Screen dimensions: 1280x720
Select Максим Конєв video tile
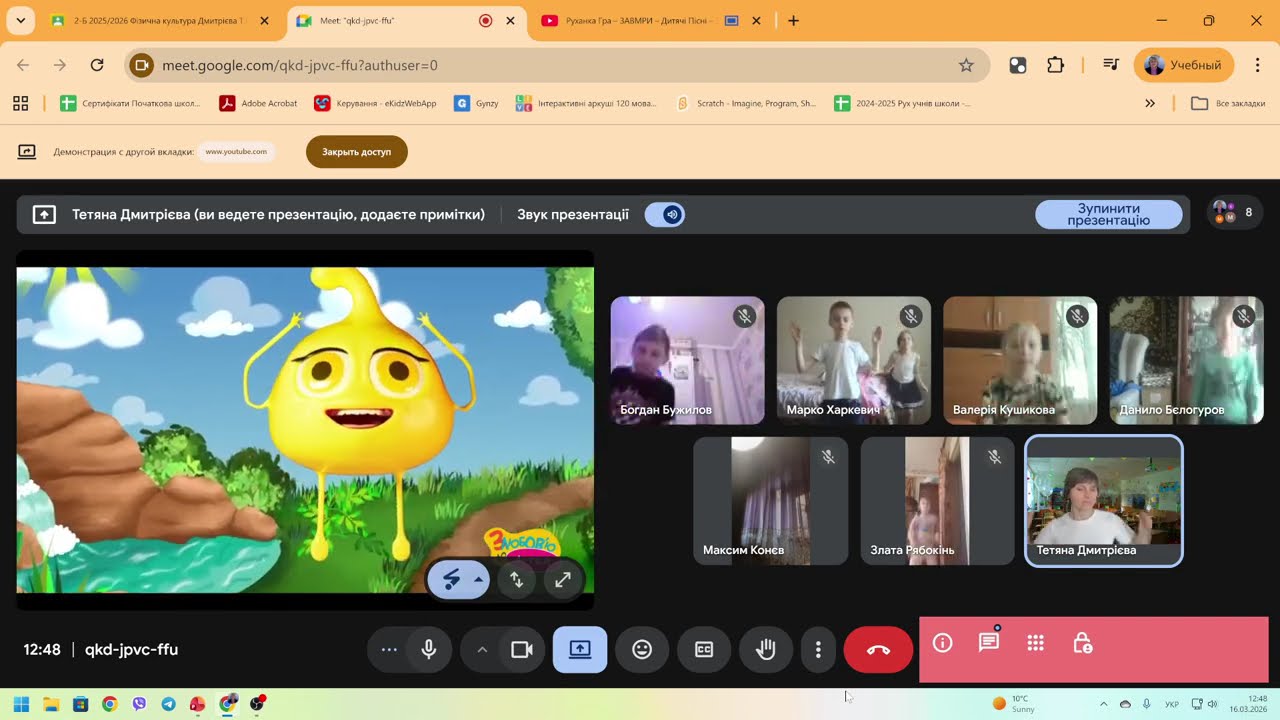771,500
